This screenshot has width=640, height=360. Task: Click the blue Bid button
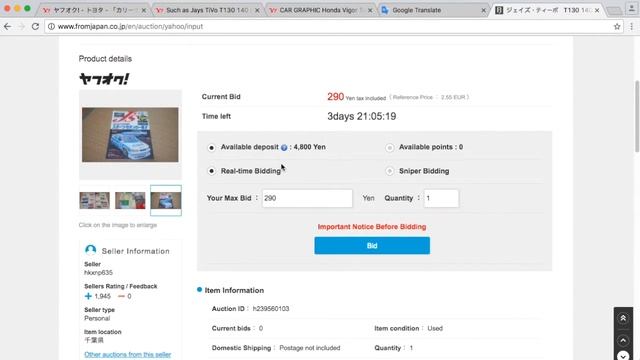[372, 246]
